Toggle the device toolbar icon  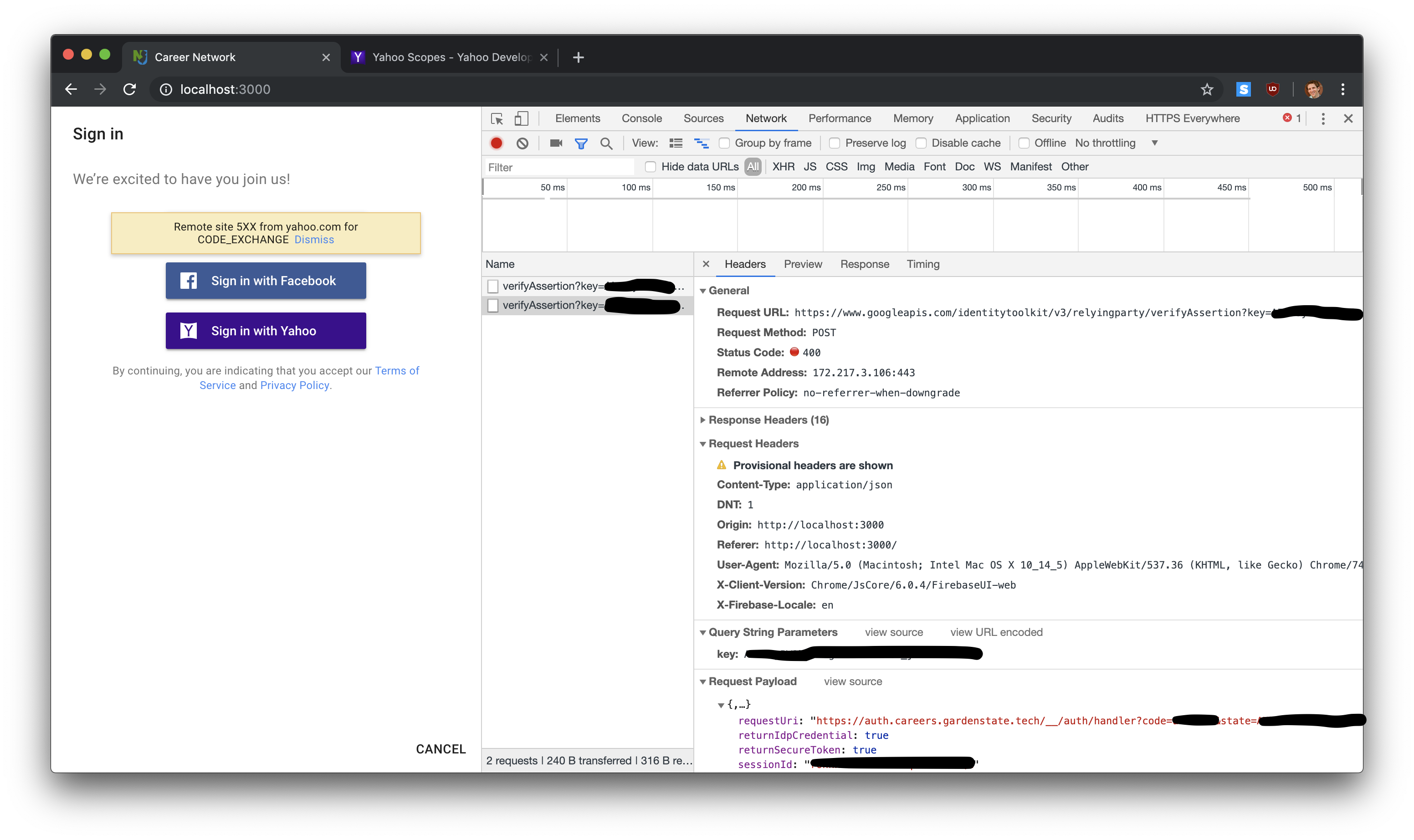(x=521, y=118)
